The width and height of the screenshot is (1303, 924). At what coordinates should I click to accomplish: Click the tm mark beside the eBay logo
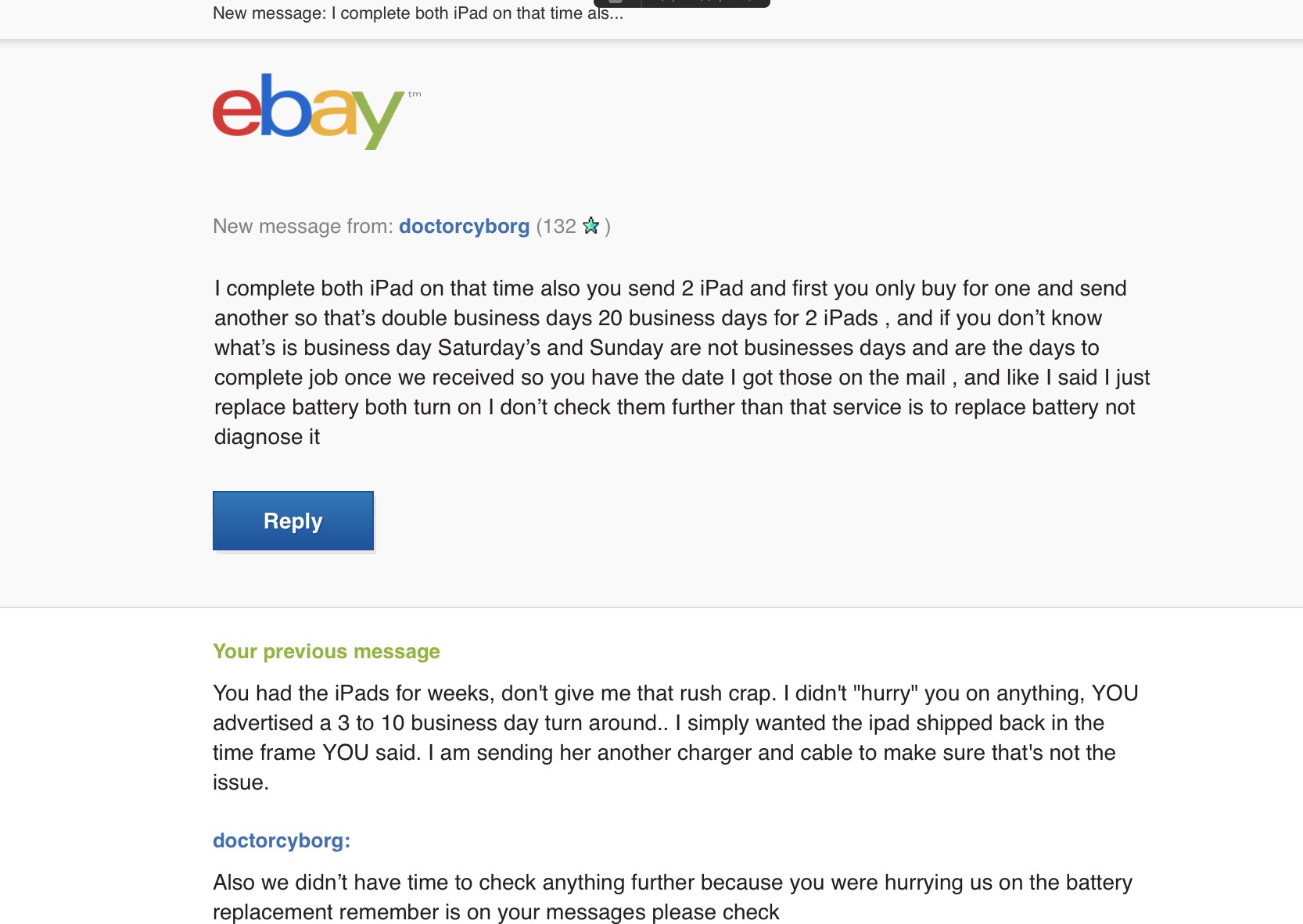(x=415, y=95)
